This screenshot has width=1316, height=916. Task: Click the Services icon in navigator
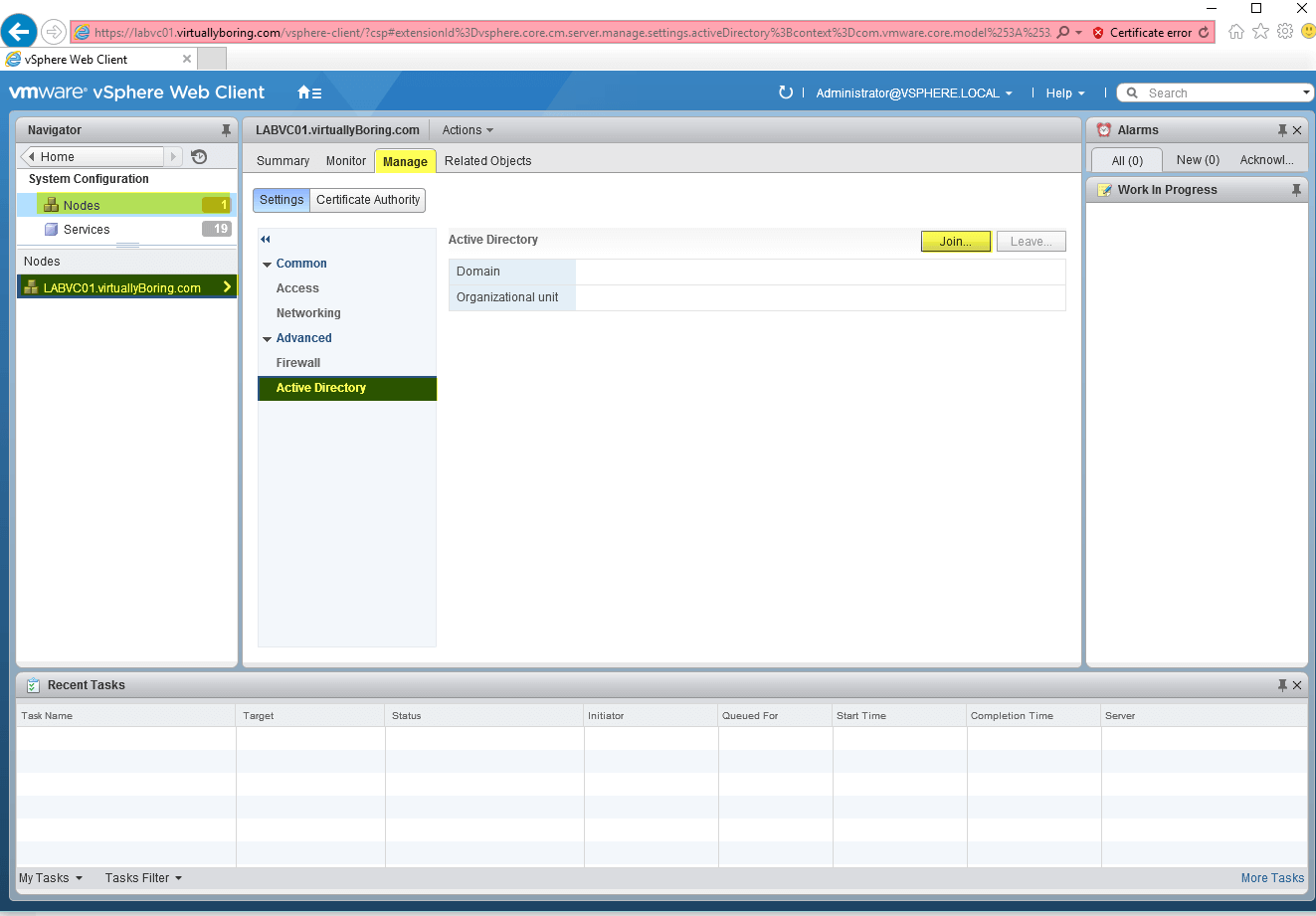click(52, 229)
